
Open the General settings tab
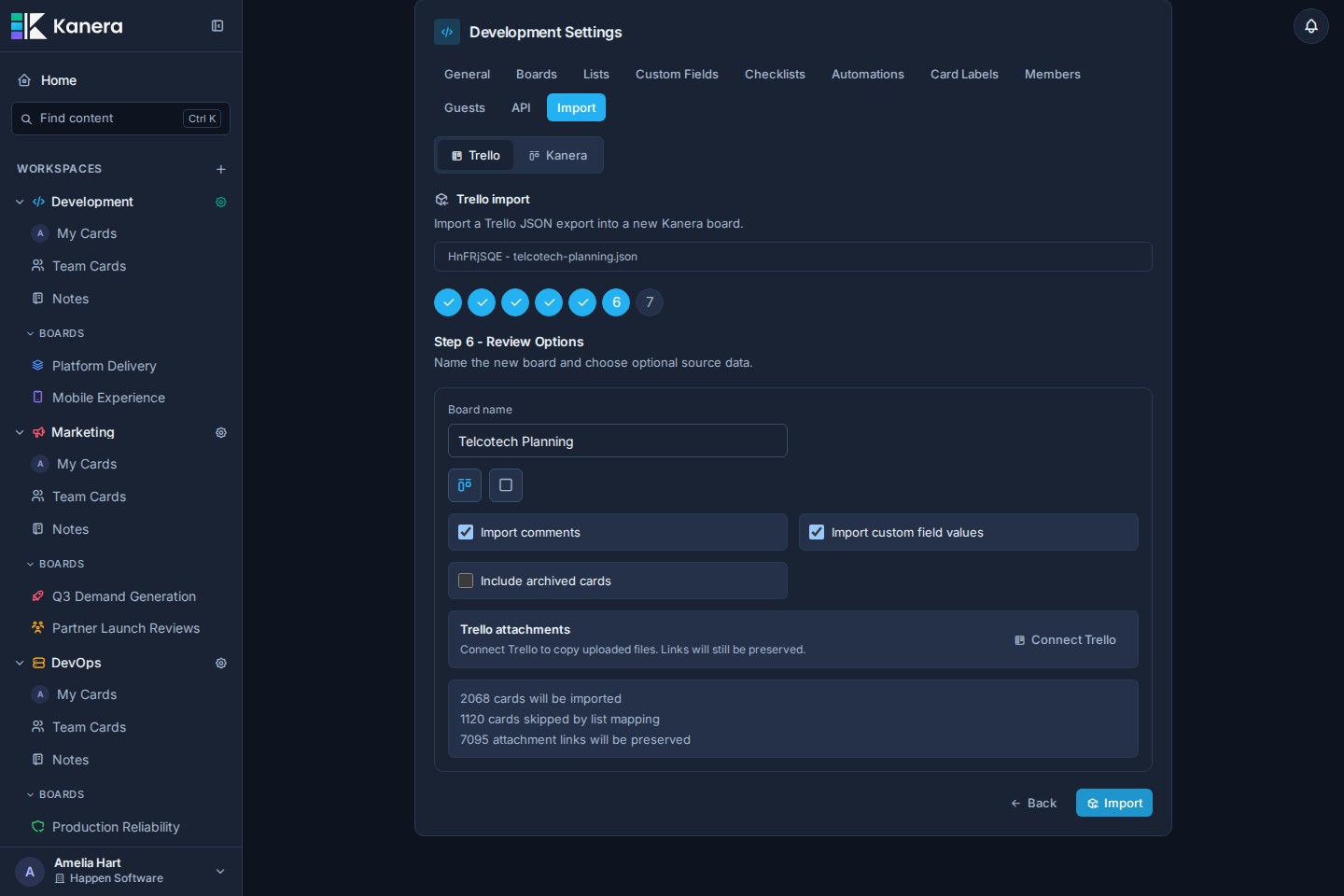467,74
